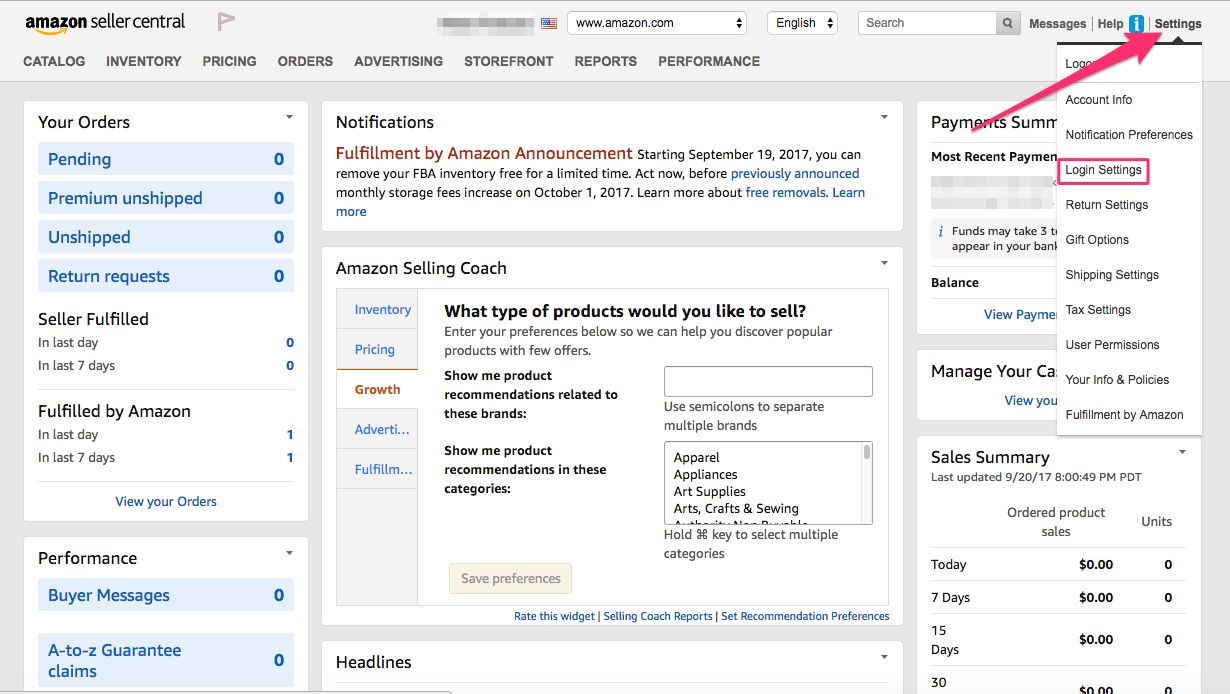Viewport: 1230px width, 694px height.
Task: Collapse the Sales Summary widget arrow
Action: coord(1183,452)
